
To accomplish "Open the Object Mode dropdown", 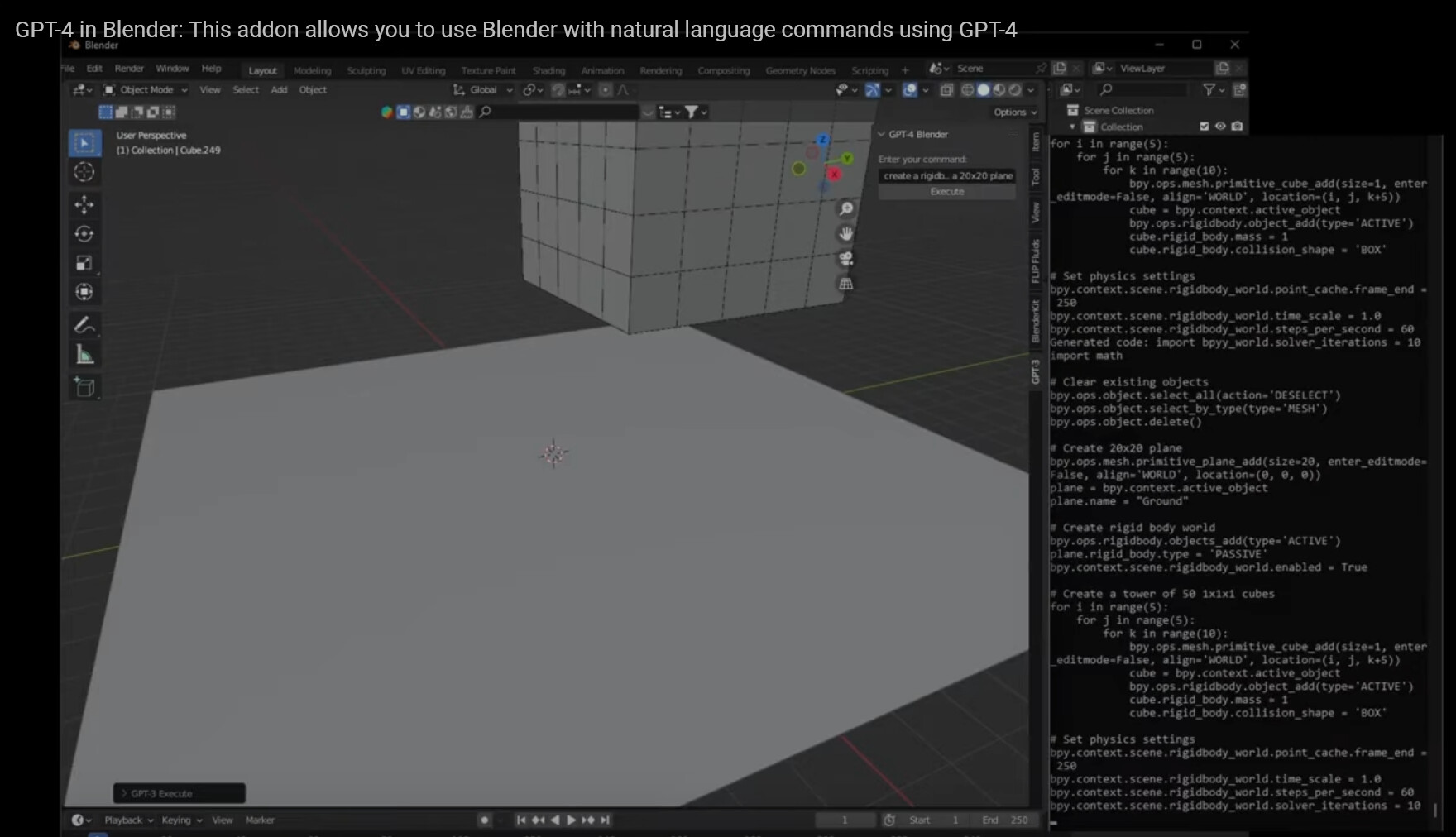I will point(146,90).
